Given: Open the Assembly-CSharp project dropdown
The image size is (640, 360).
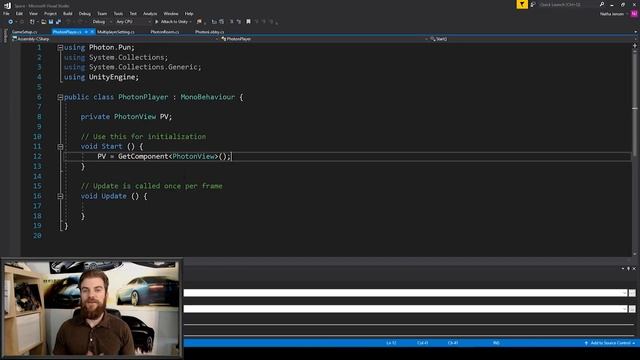Looking at the screenshot, I should (115, 39).
